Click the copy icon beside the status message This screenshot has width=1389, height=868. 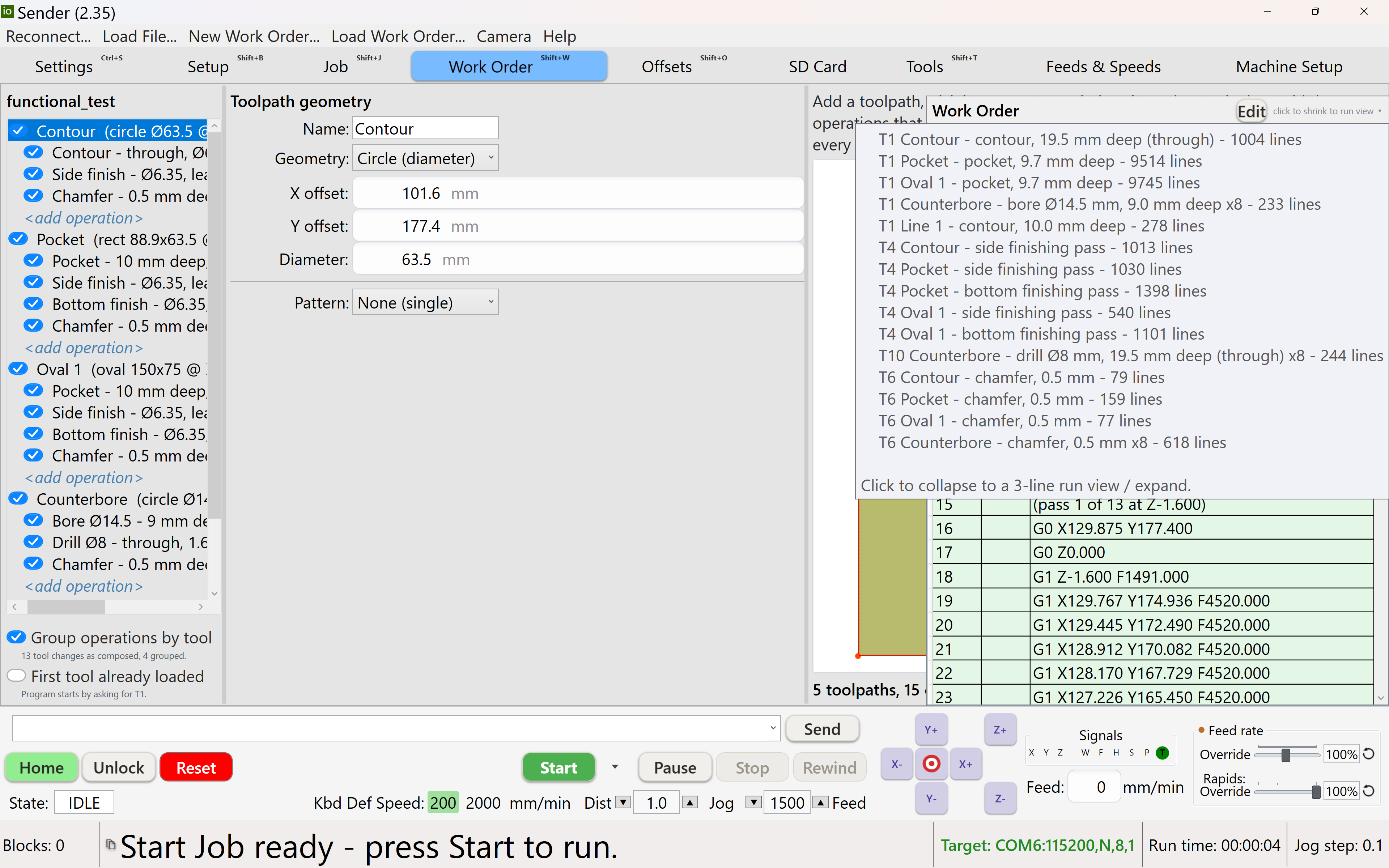tap(110, 844)
